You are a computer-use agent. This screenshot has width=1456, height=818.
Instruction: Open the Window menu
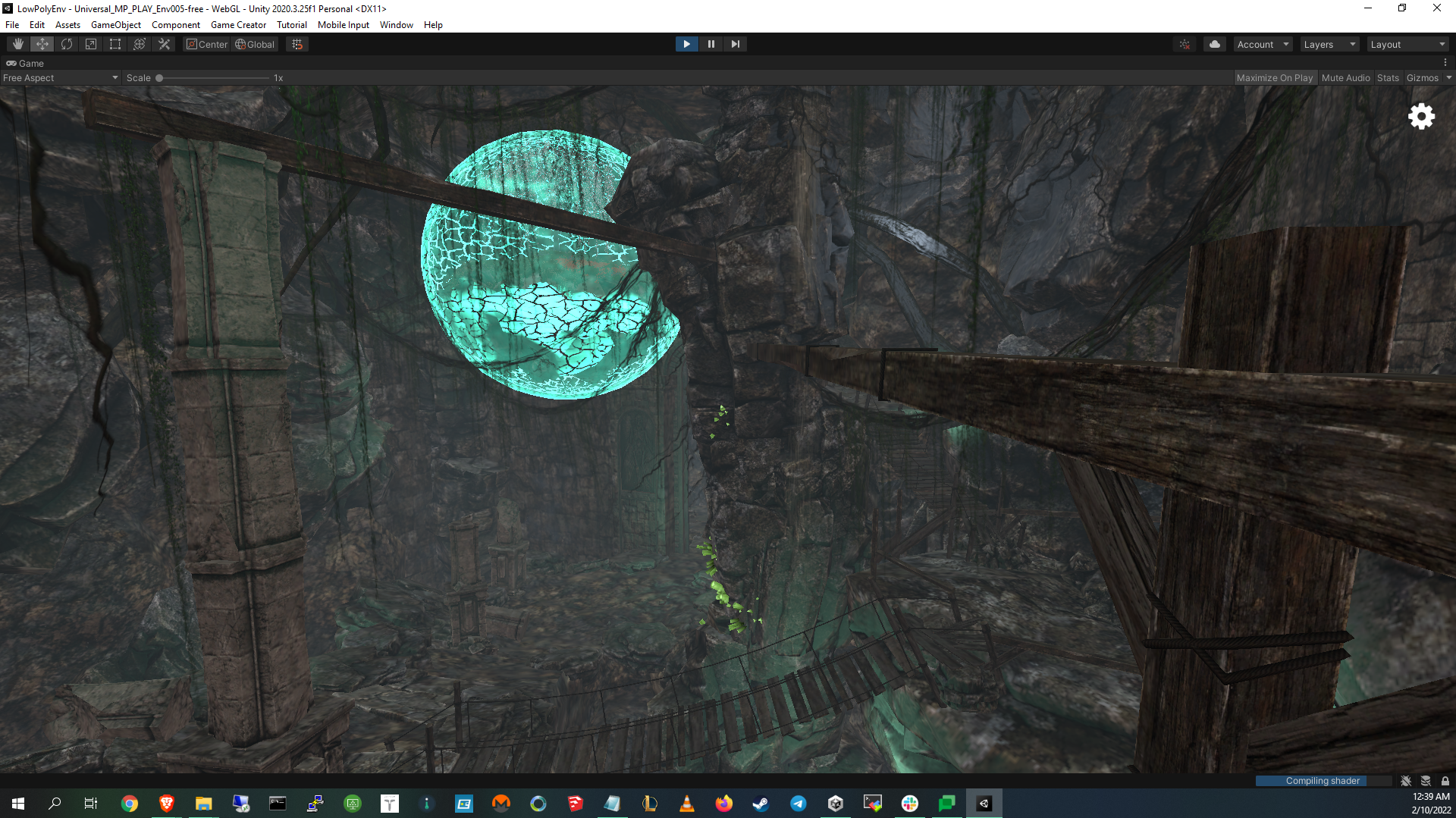click(396, 24)
